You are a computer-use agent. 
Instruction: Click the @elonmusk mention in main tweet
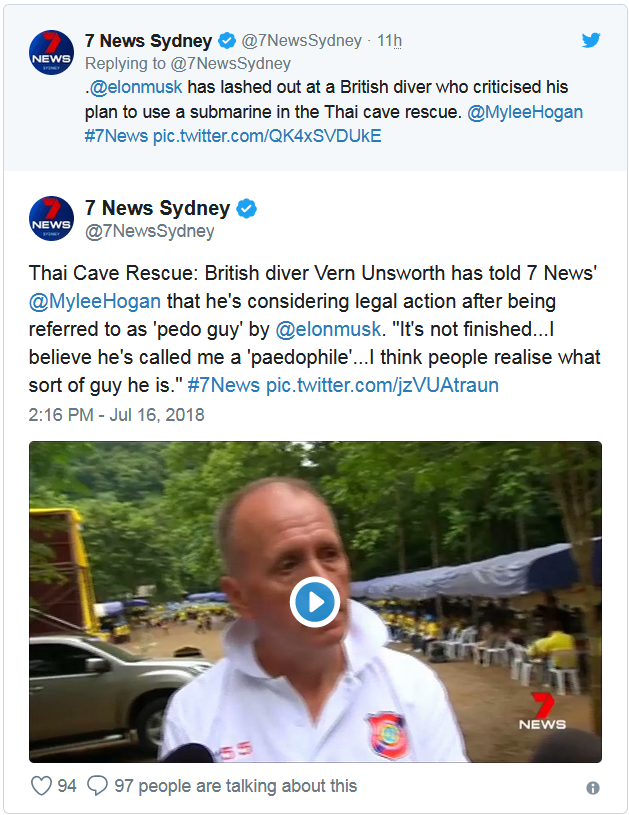(329, 328)
